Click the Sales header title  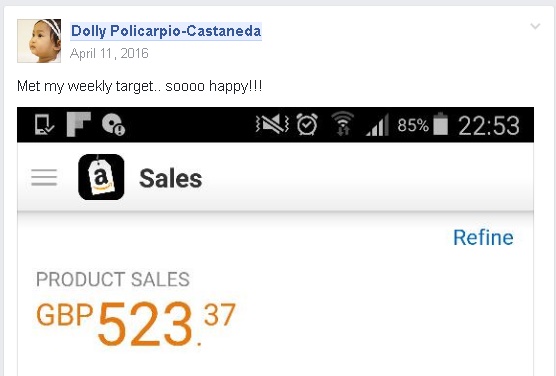[171, 178]
